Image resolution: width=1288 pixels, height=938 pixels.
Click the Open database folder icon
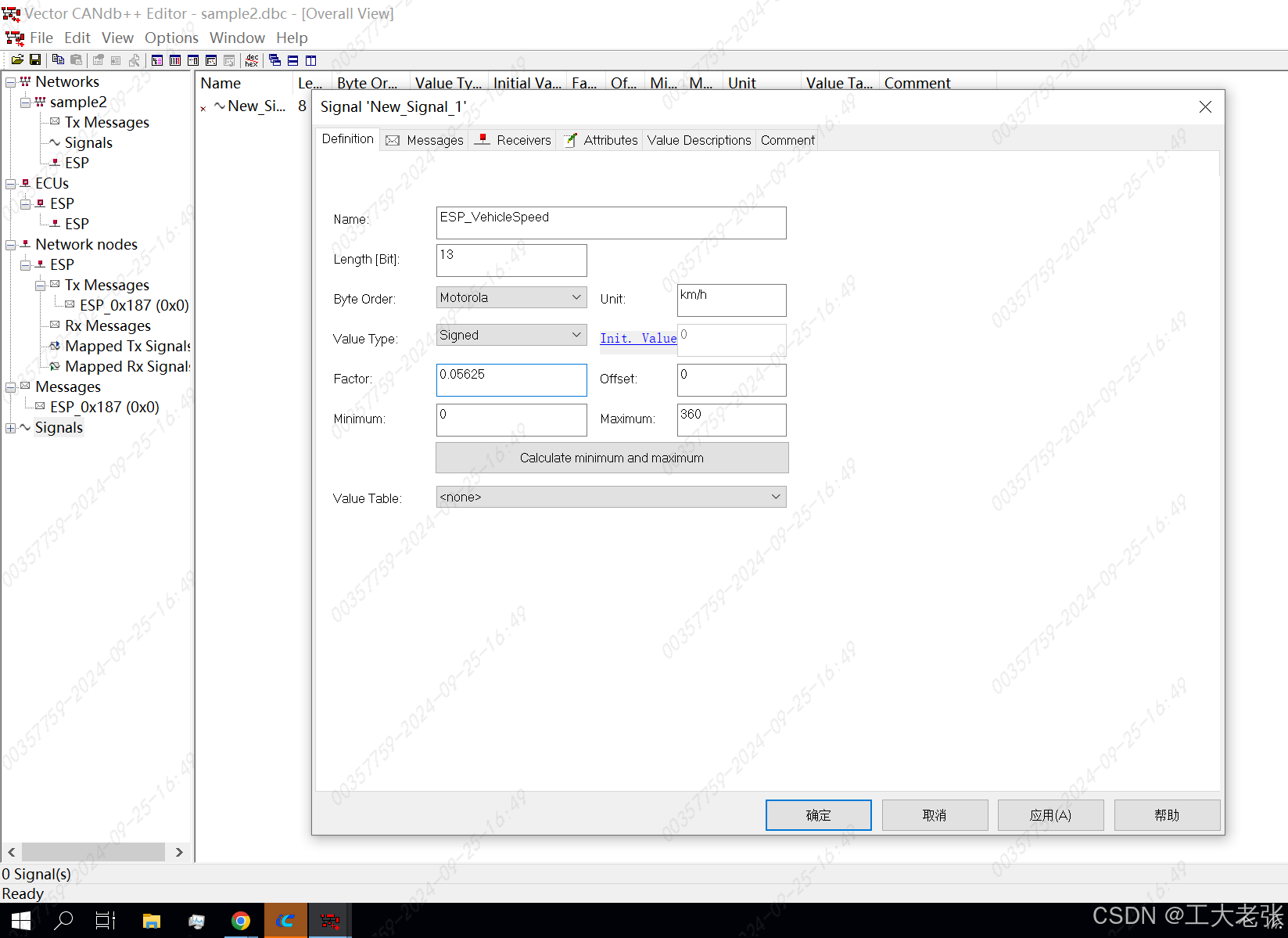point(17,60)
